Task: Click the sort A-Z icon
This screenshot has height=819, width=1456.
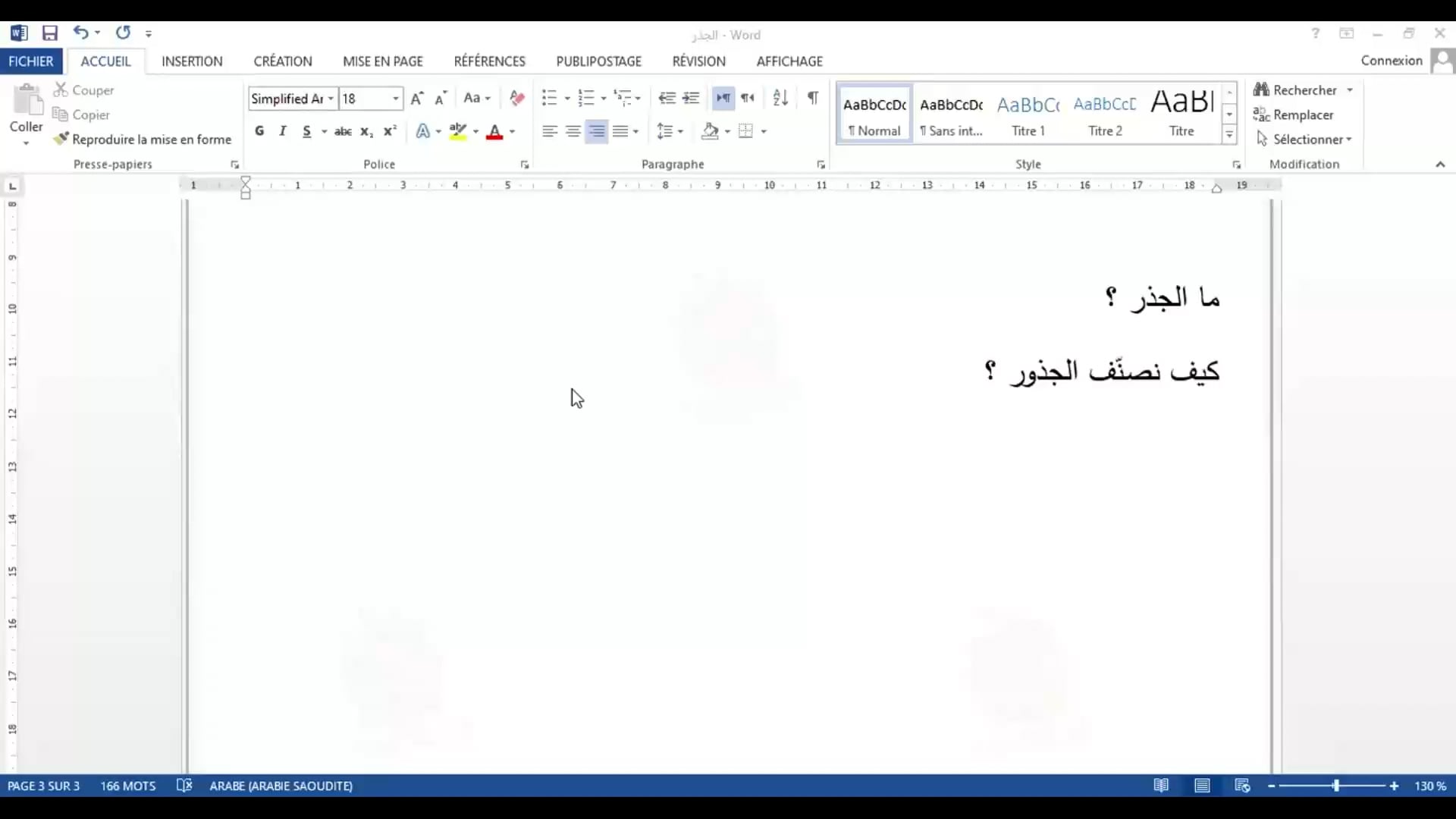Action: (780, 98)
